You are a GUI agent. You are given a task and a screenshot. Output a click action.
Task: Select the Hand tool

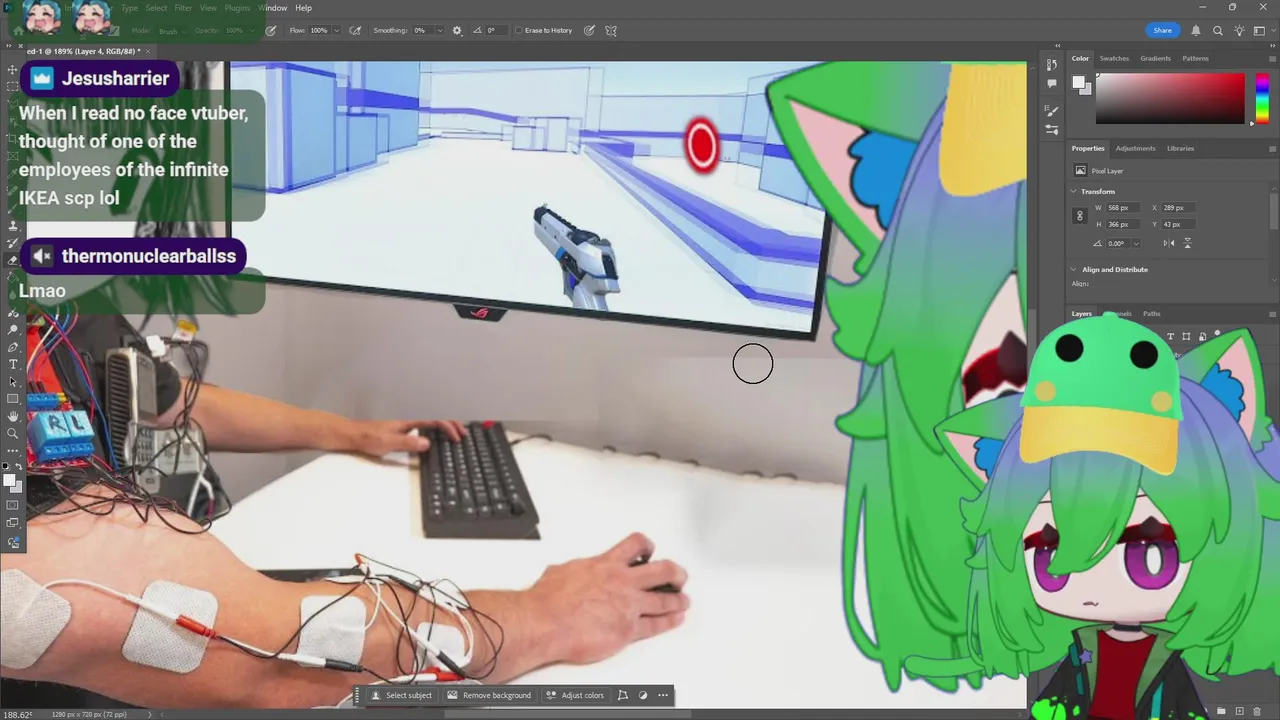(13, 416)
